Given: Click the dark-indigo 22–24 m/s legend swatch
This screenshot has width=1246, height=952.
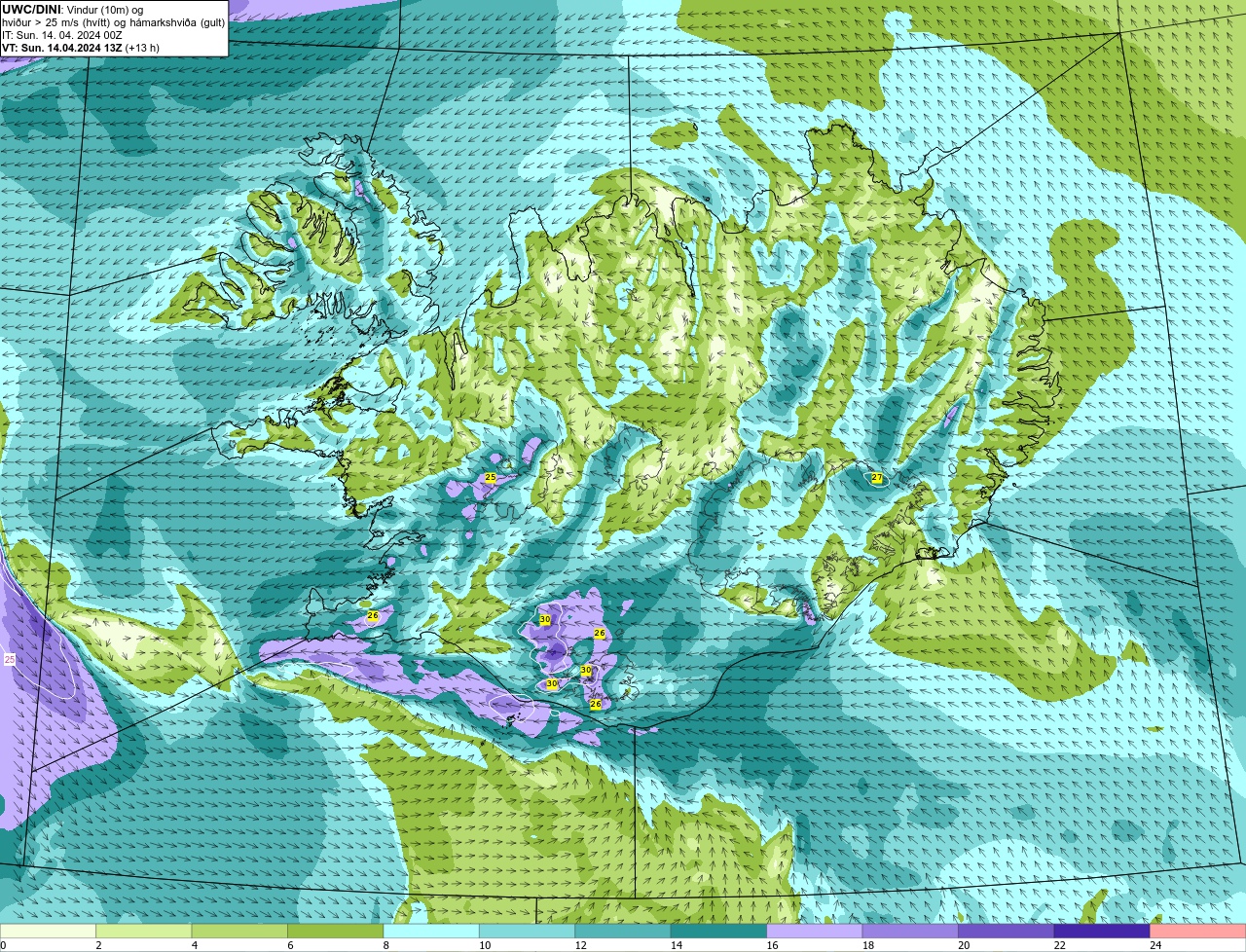Looking at the screenshot, I should (1102, 931).
